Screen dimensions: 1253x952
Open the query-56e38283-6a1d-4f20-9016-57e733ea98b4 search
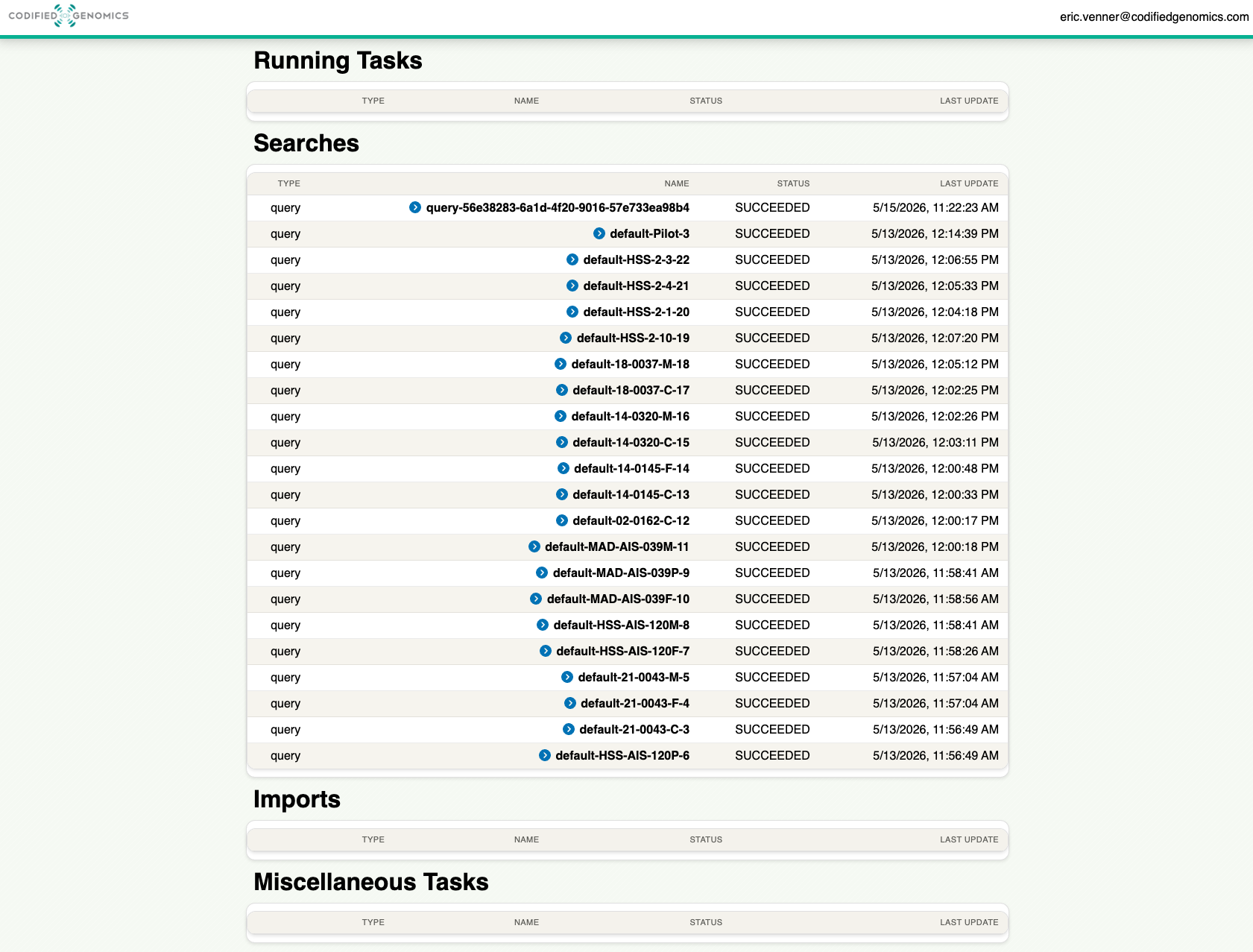558,207
